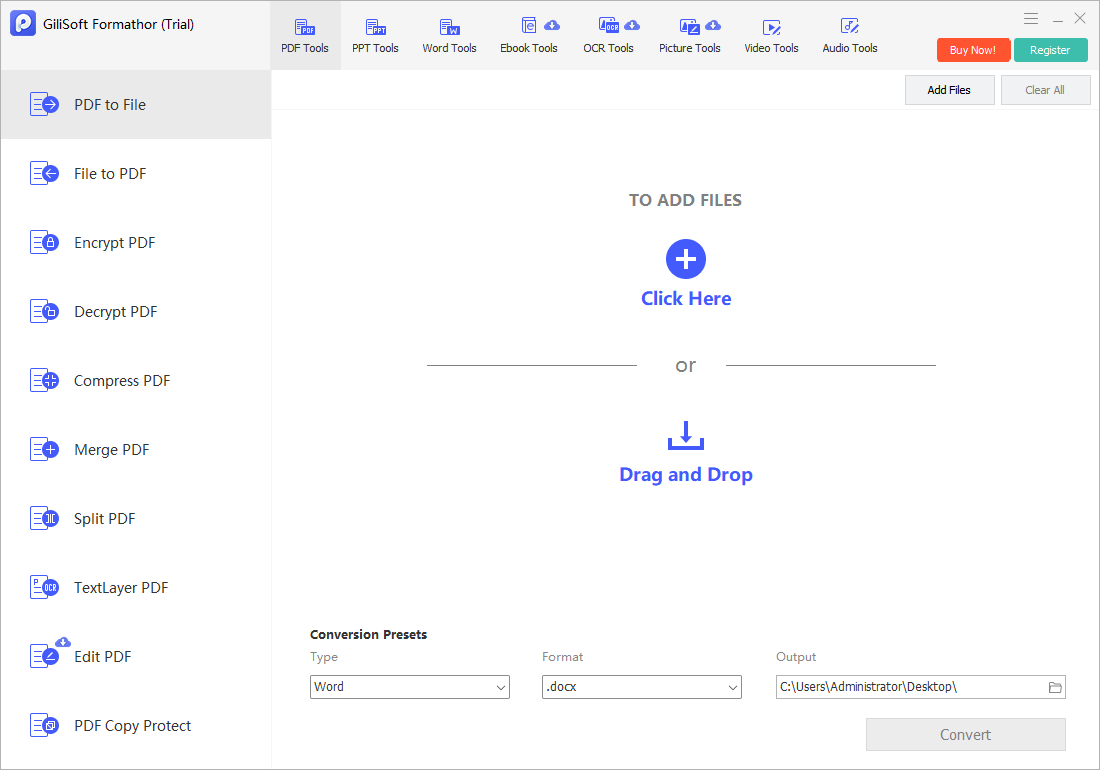This screenshot has width=1100, height=770.
Task: Open the Format dropdown showing .docx
Action: coord(641,687)
